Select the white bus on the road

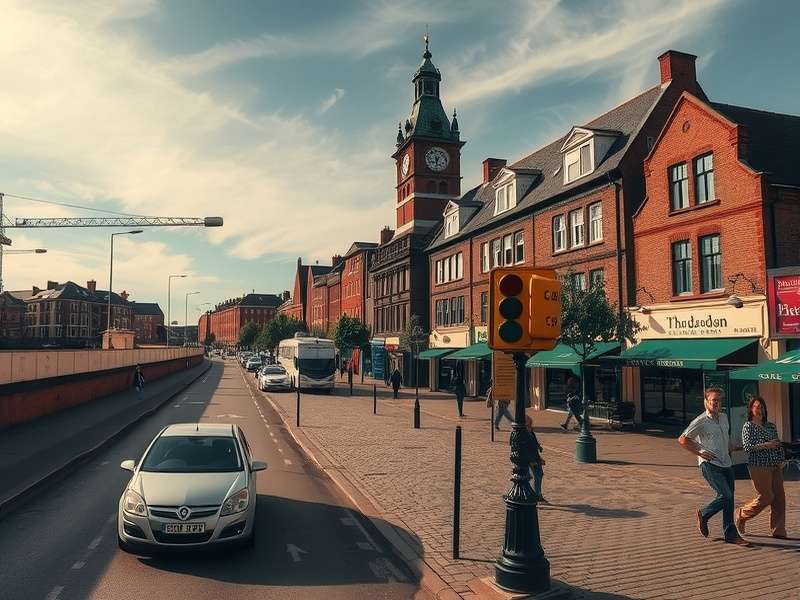click(x=308, y=363)
